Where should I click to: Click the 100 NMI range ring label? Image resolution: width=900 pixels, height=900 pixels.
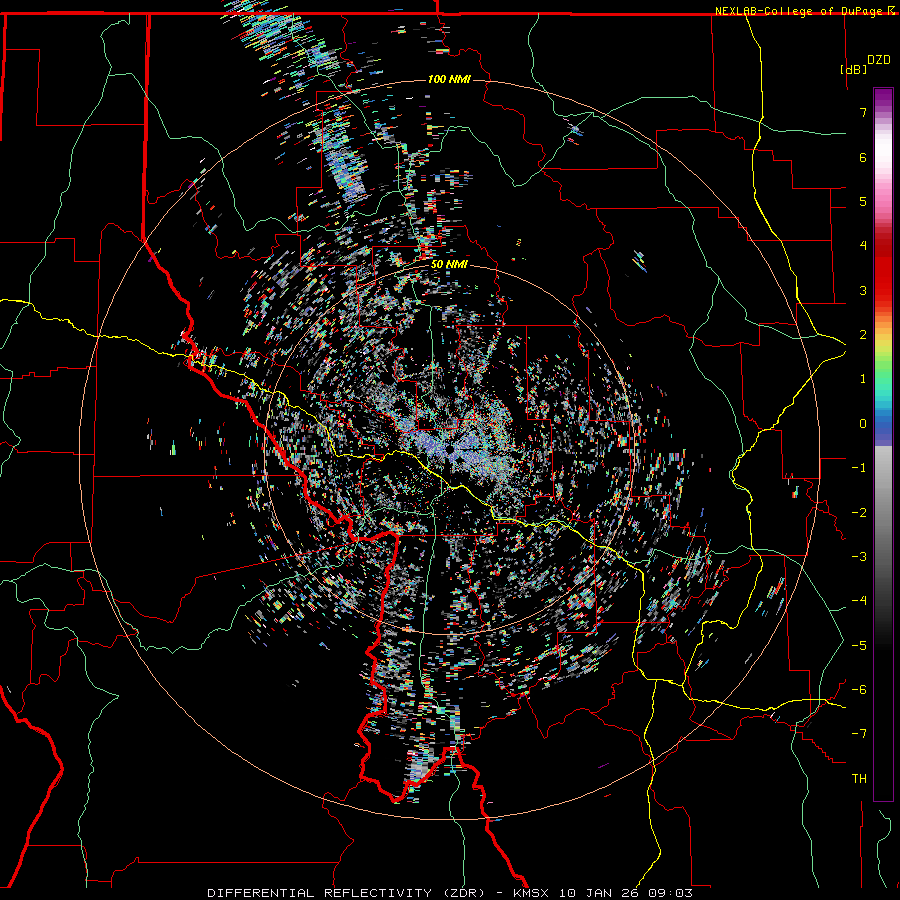pos(449,79)
